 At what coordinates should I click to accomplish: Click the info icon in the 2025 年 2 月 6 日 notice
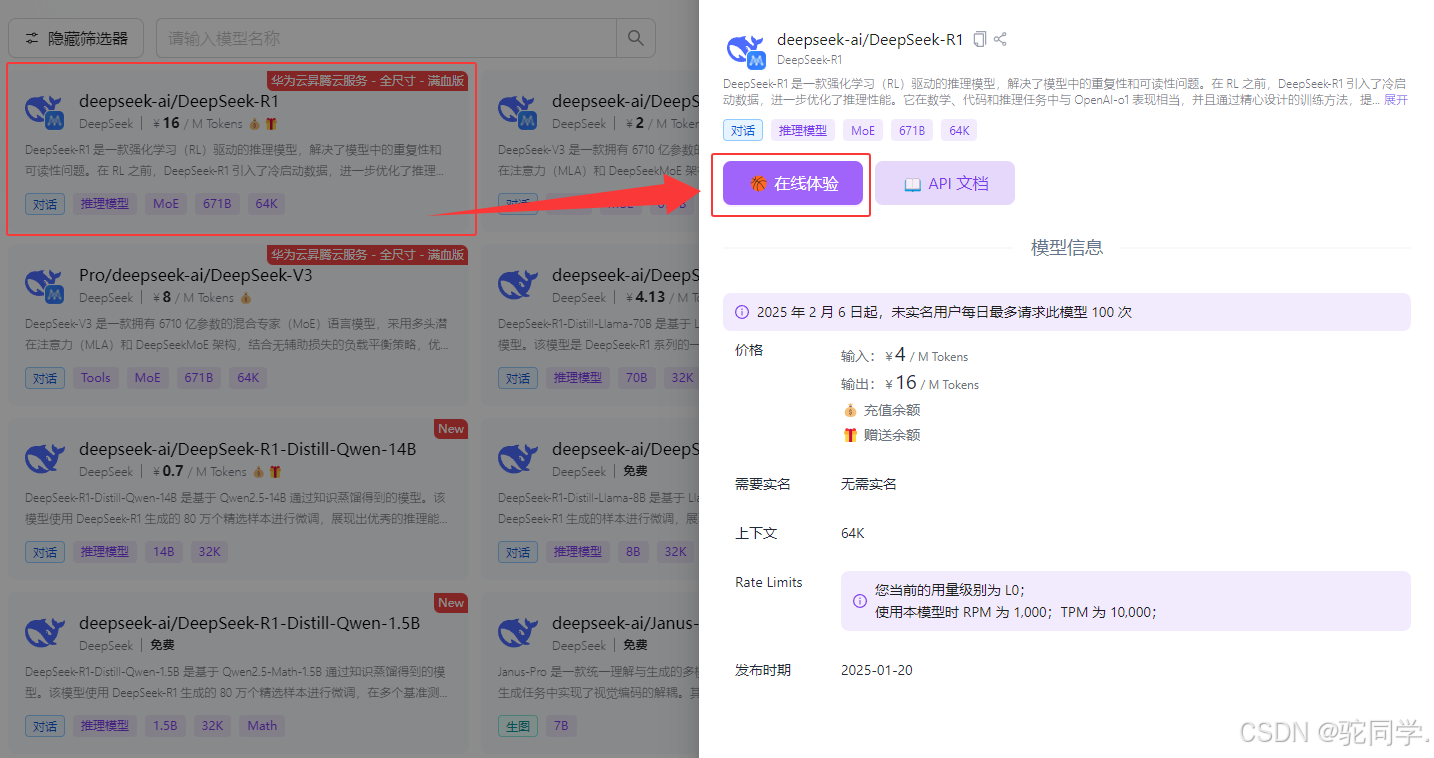click(742, 312)
